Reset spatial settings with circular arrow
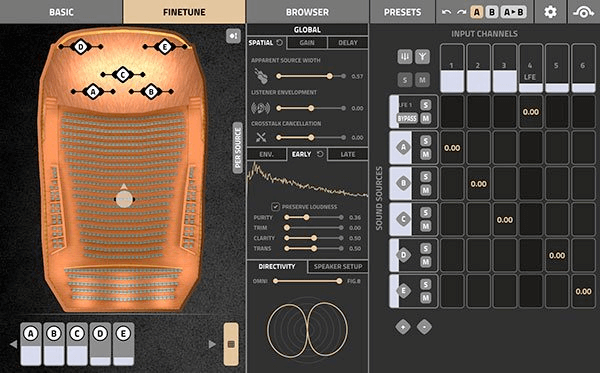The width and height of the screenshot is (600, 373). tap(280, 42)
